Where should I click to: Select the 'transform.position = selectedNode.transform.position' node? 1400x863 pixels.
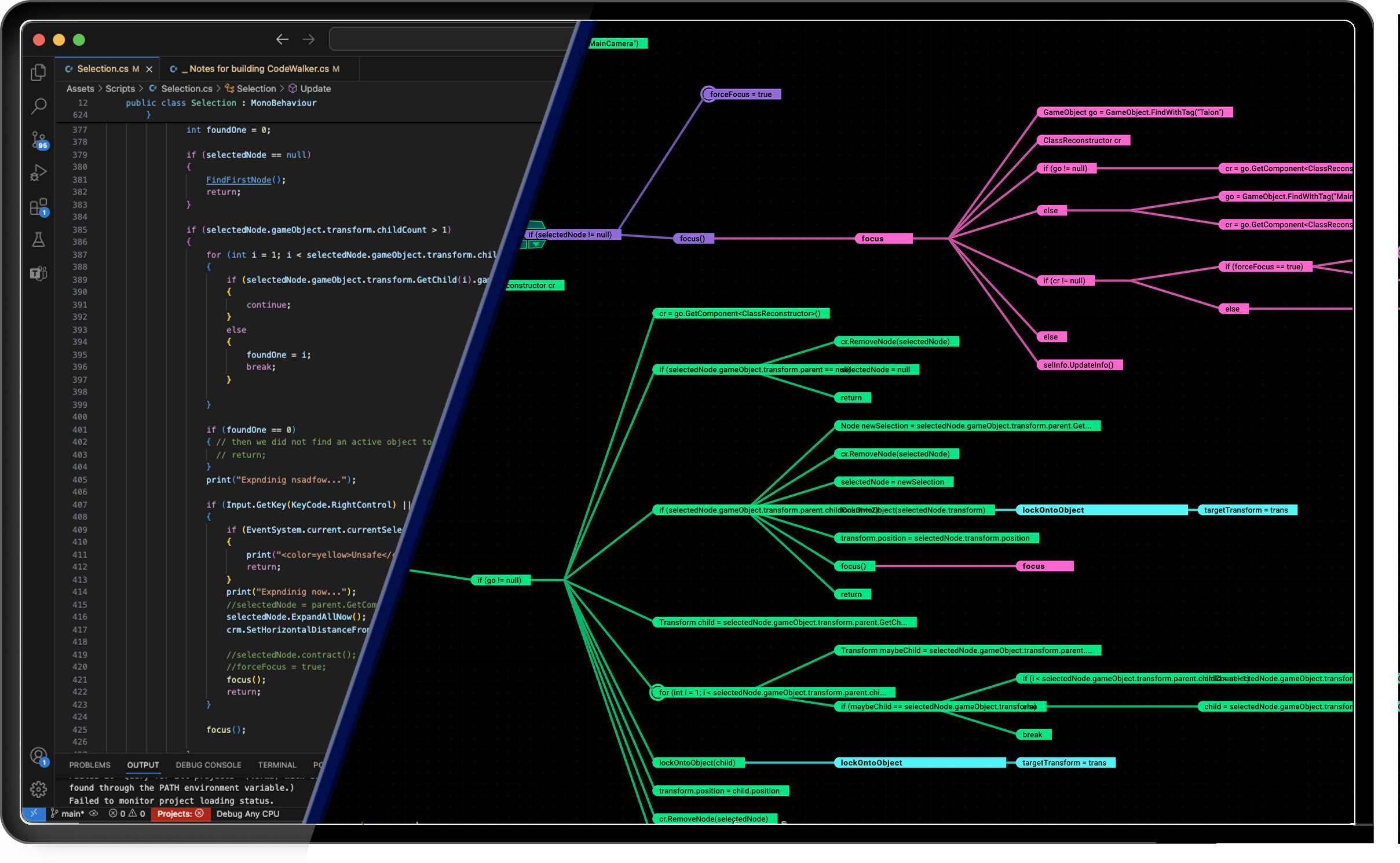click(x=936, y=538)
